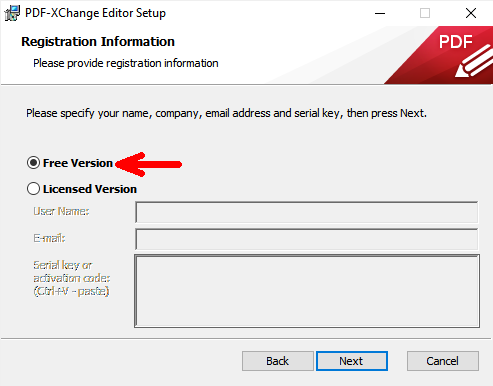Minimize the Setup window
Screen dimensions: 493x386
(x=380, y=13)
